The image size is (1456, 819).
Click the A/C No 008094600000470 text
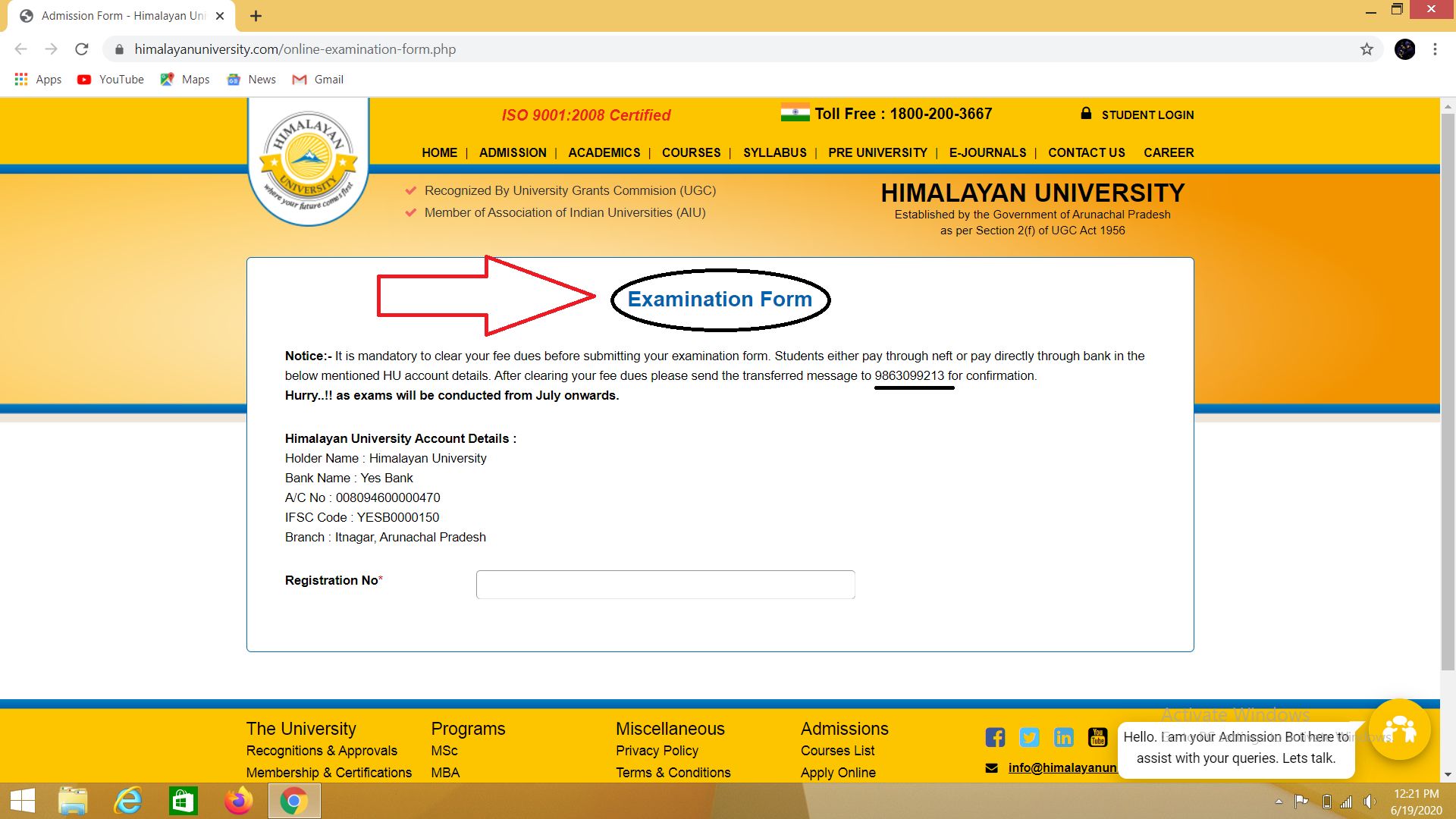(x=362, y=498)
